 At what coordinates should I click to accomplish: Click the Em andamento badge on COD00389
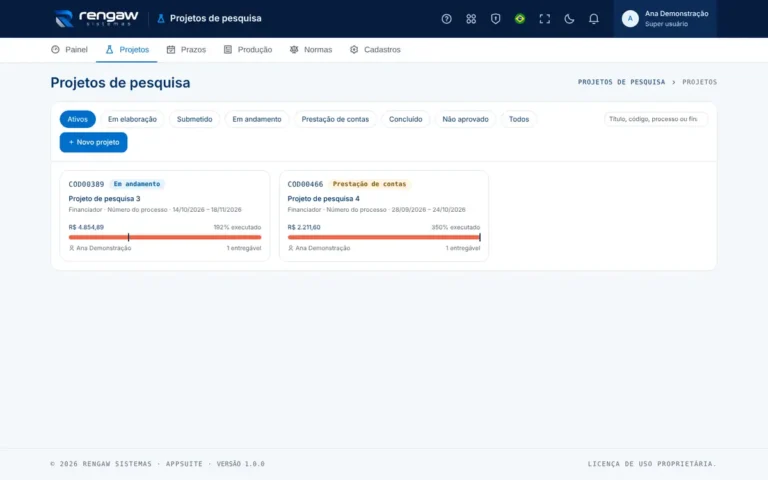[x=137, y=184]
